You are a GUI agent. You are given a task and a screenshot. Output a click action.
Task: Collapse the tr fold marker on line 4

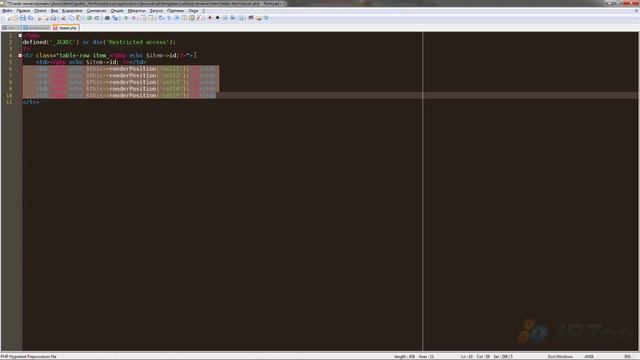(20, 56)
